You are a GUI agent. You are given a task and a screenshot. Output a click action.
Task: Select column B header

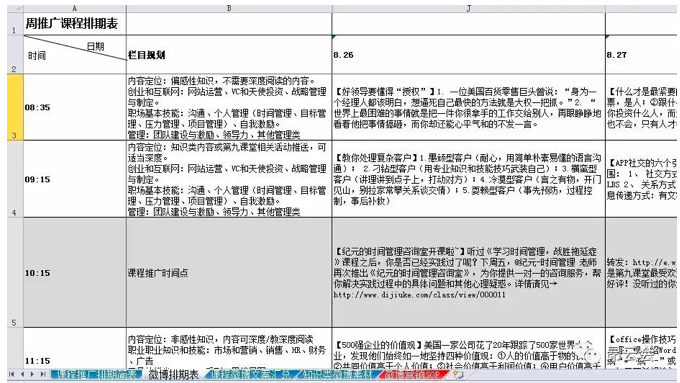click(x=229, y=8)
